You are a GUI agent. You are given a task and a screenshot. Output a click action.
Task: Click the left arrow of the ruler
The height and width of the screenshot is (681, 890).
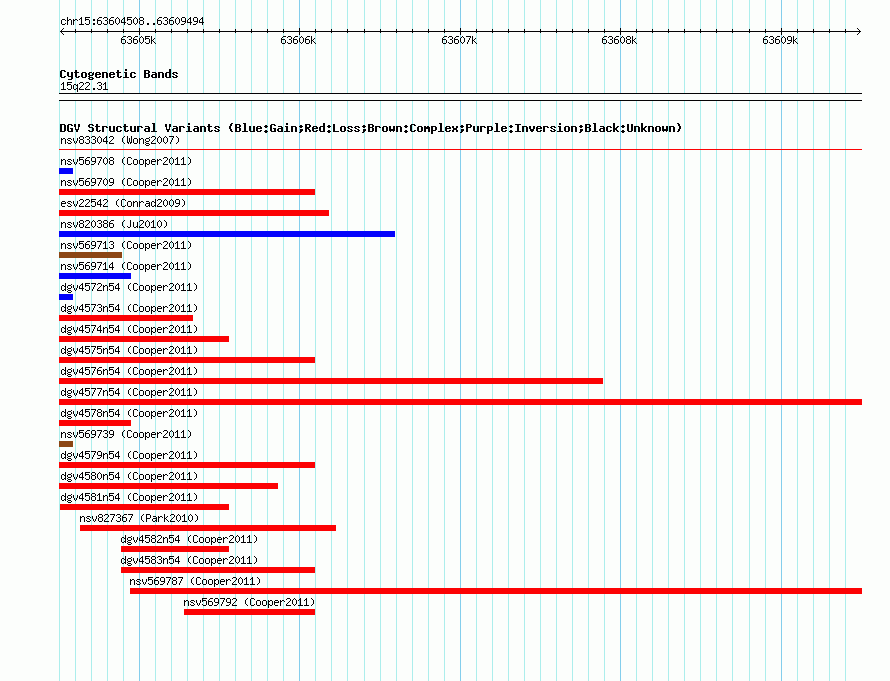click(62, 32)
